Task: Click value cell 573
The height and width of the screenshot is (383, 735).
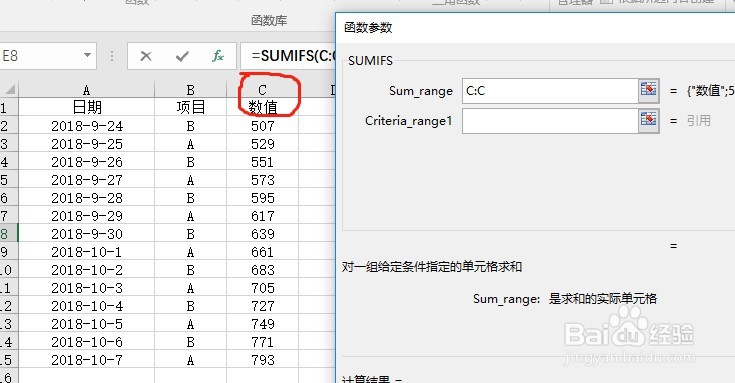Action: tap(262, 180)
